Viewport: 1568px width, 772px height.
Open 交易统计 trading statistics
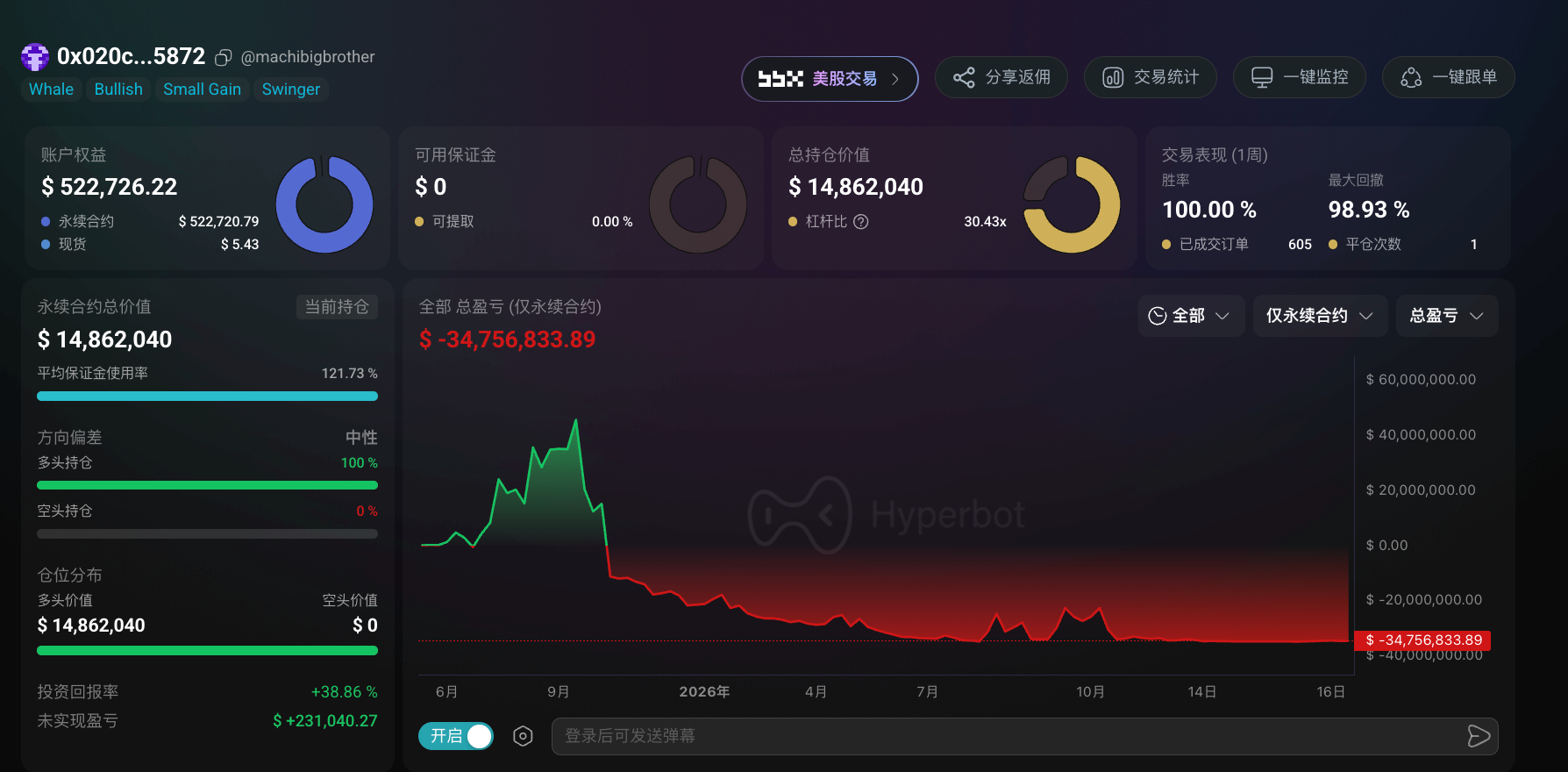(x=1151, y=77)
